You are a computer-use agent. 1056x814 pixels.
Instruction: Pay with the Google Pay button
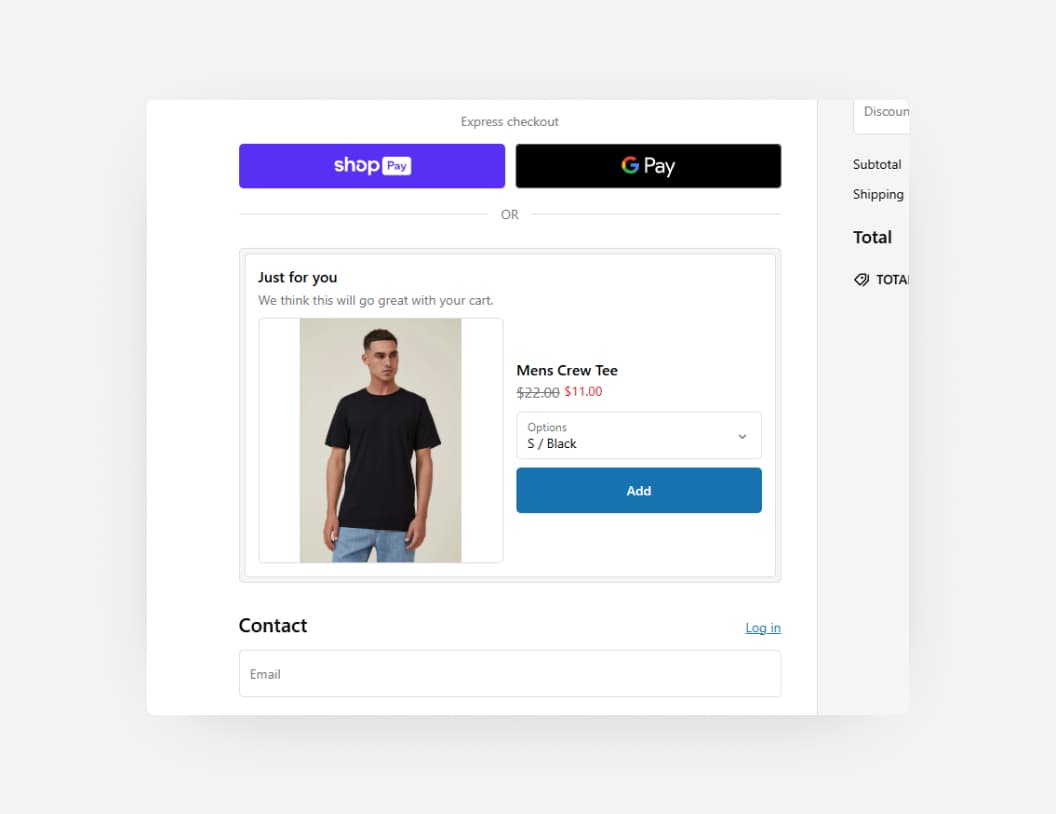pos(648,166)
